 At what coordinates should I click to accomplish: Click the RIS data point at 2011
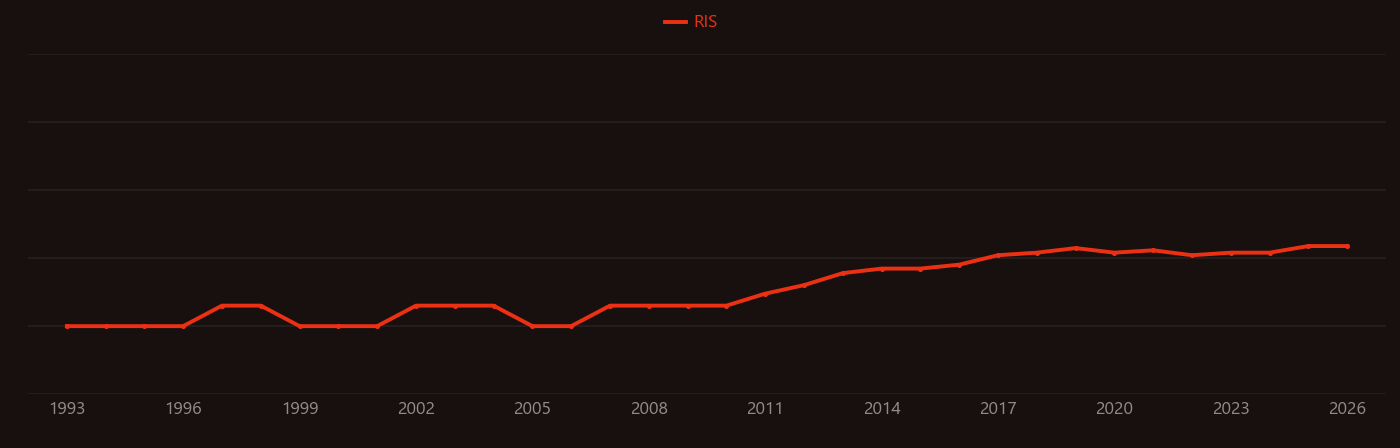point(765,294)
